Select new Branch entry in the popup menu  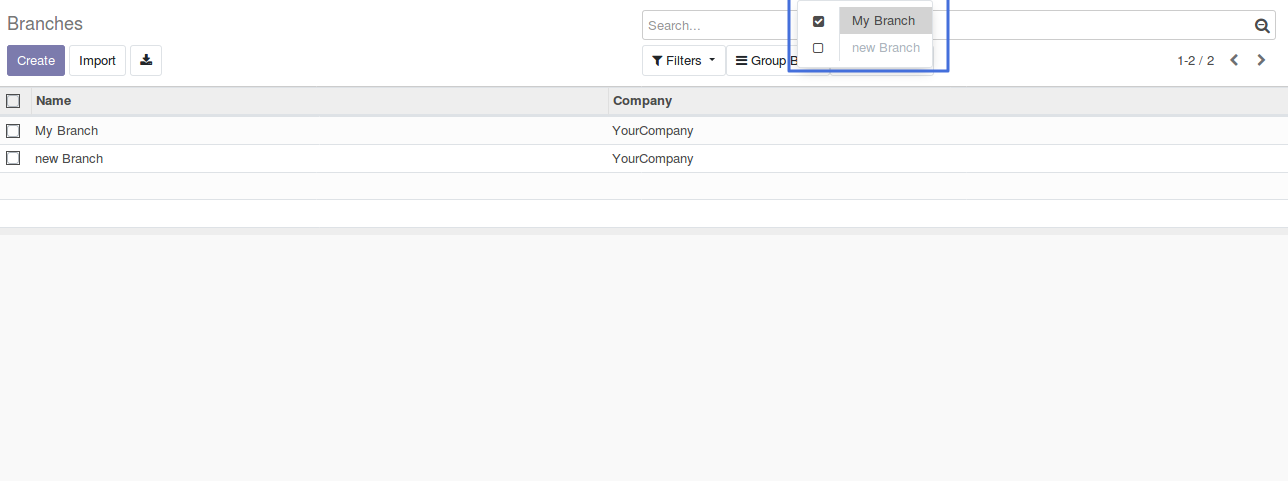[885, 48]
